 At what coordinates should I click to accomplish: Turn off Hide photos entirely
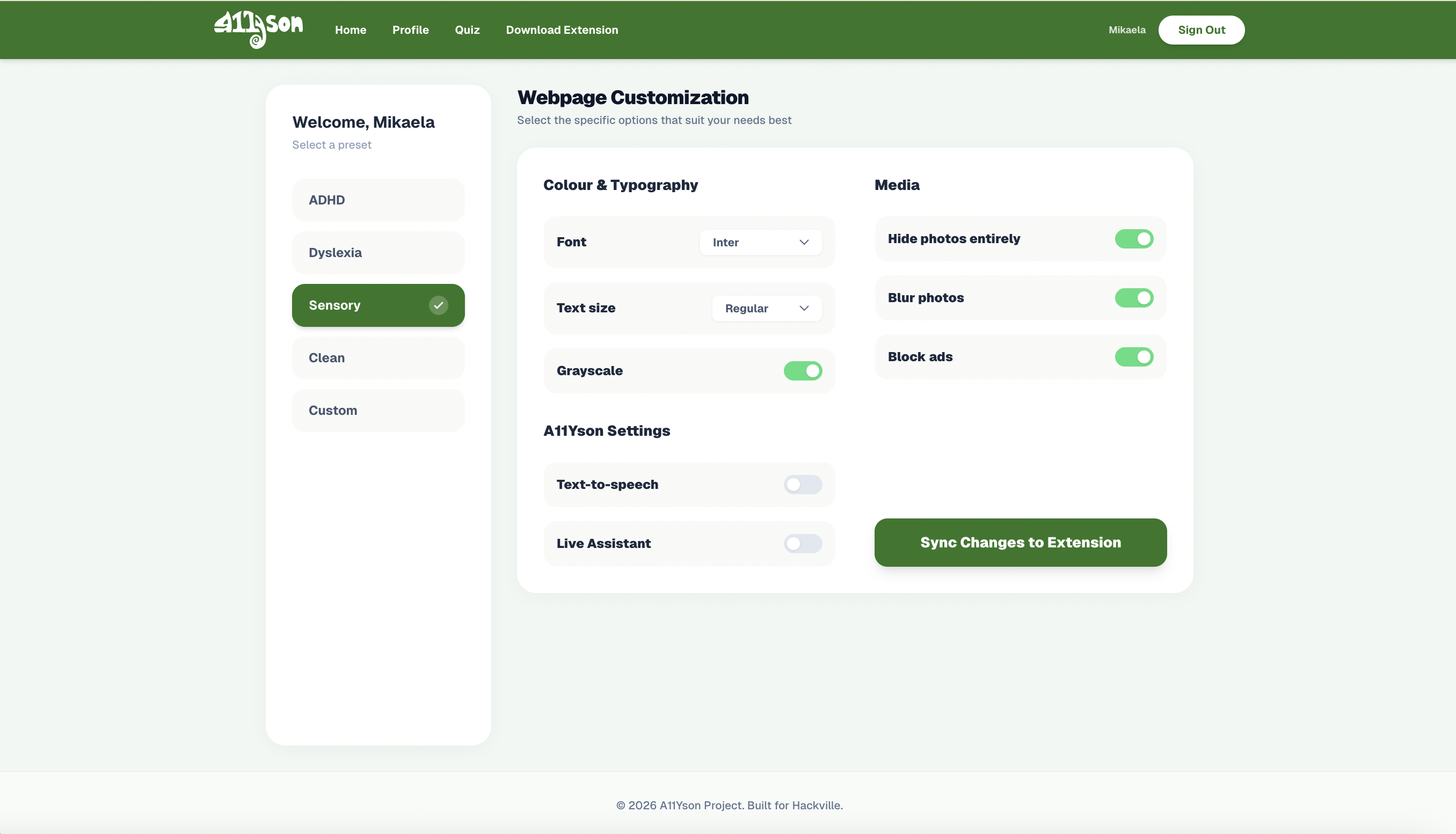pyautogui.click(x=1133, y=239)
